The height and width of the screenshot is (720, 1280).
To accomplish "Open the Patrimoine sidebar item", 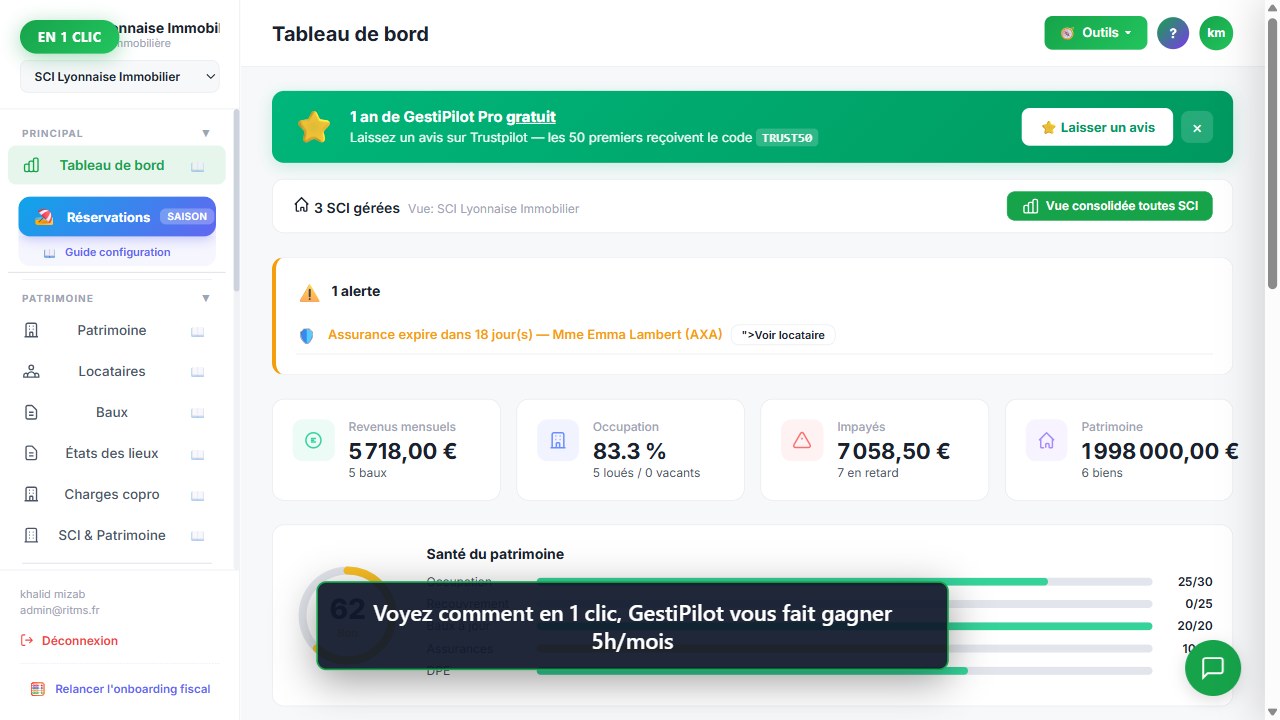I will click(x=111, y=331).
